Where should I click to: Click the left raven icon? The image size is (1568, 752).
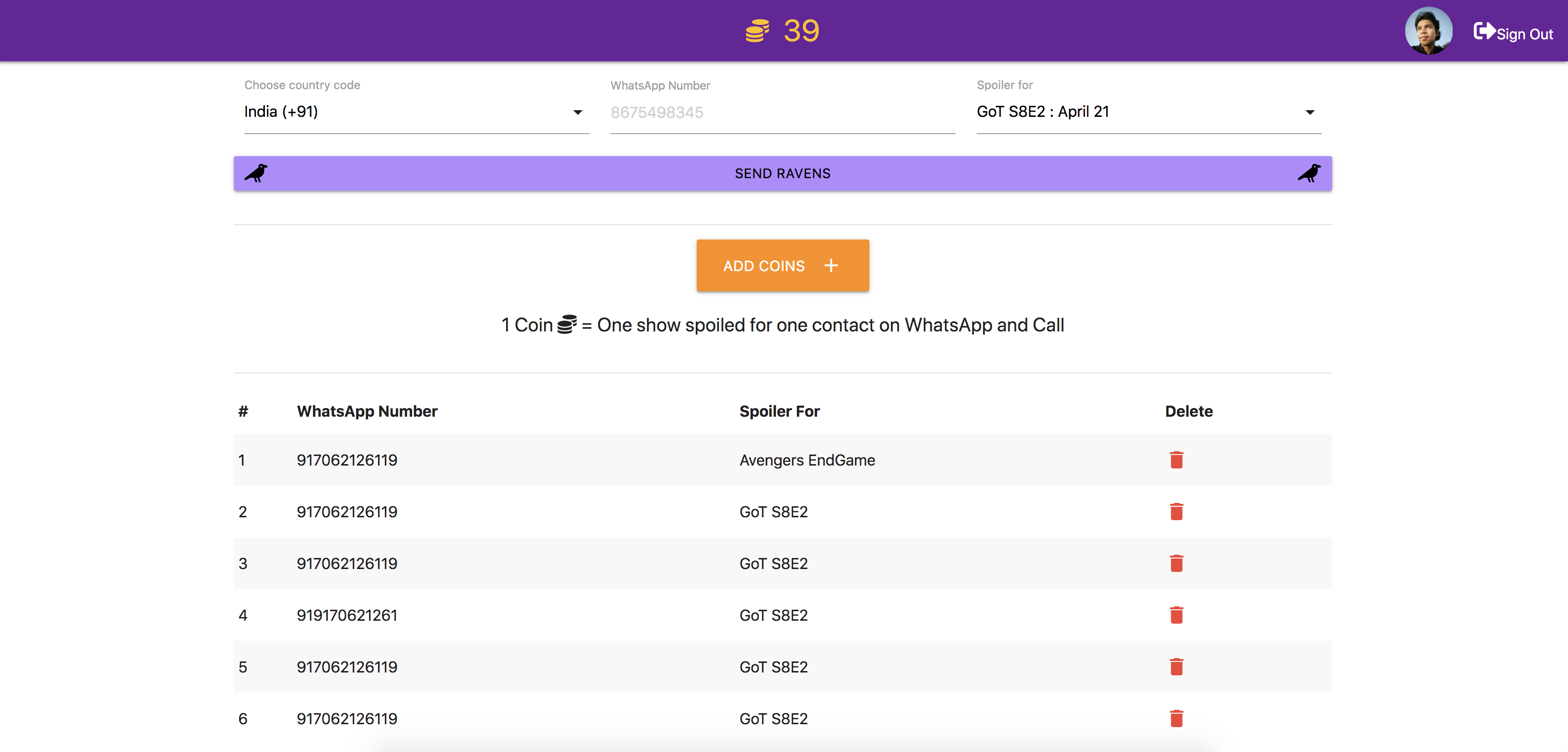click(x=256, y=173)
